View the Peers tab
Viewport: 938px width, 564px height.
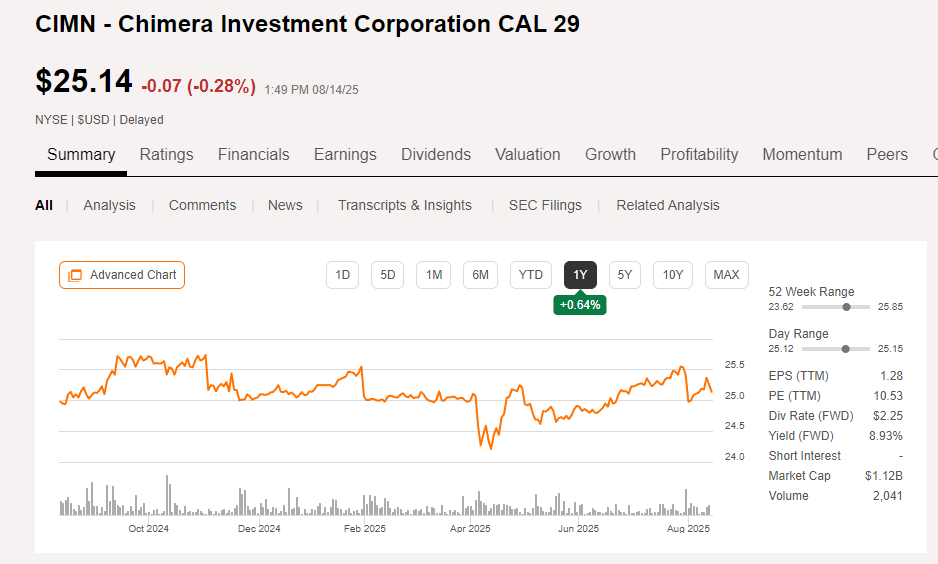tap(887, 155)
